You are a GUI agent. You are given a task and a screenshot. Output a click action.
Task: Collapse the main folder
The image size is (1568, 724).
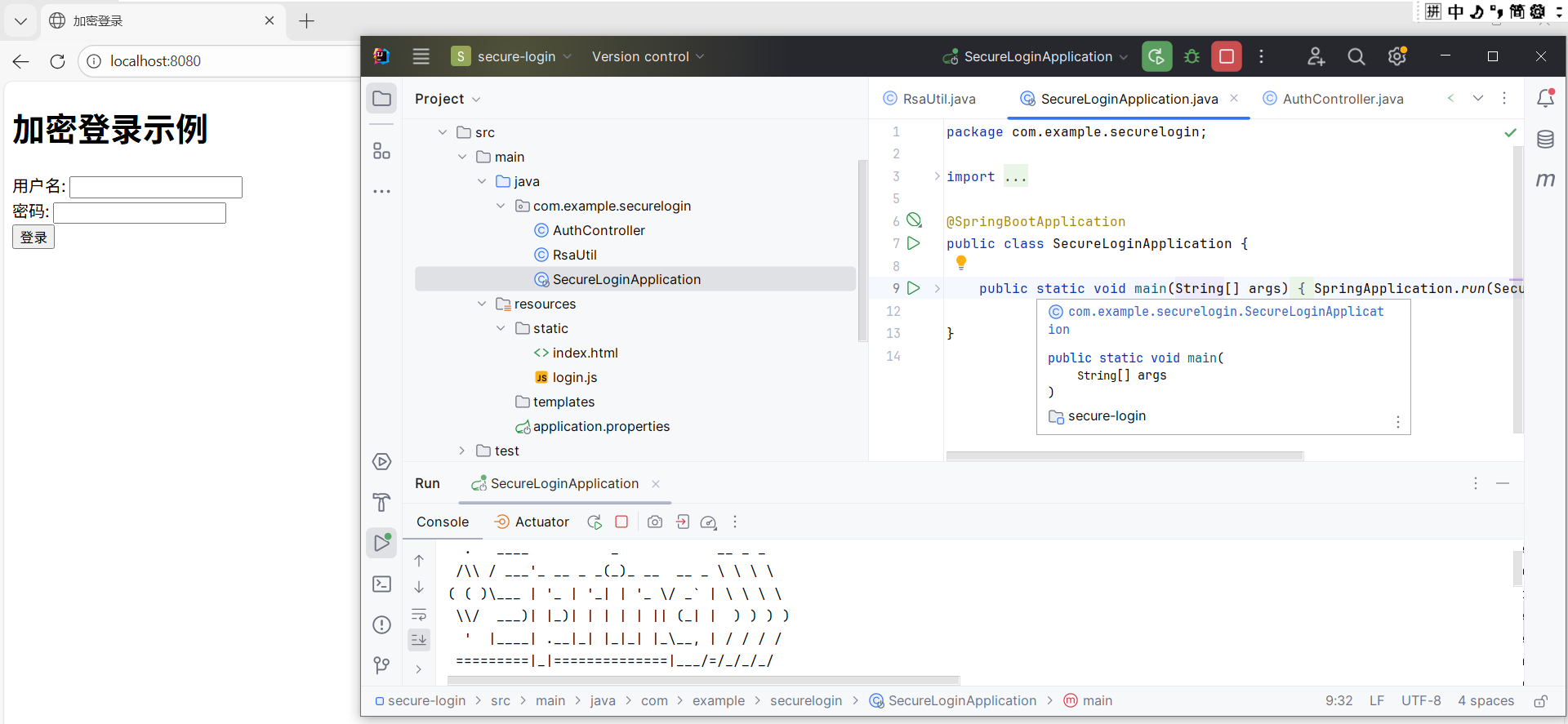click(462, 157)
